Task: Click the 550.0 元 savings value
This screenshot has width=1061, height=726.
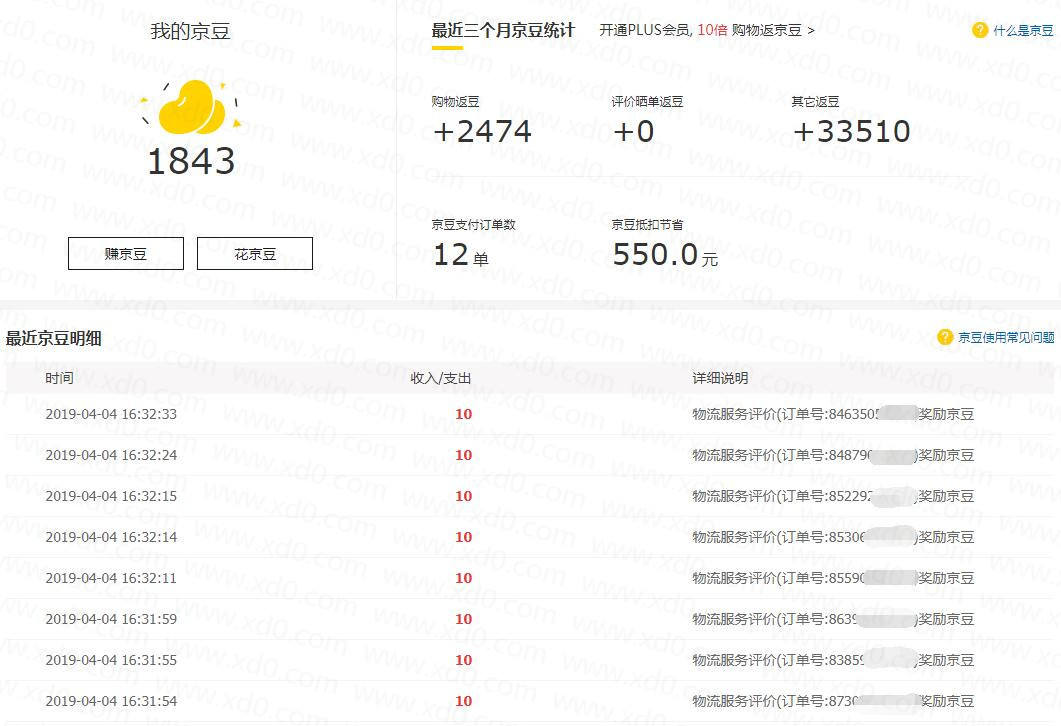Action: coord(665,255)
